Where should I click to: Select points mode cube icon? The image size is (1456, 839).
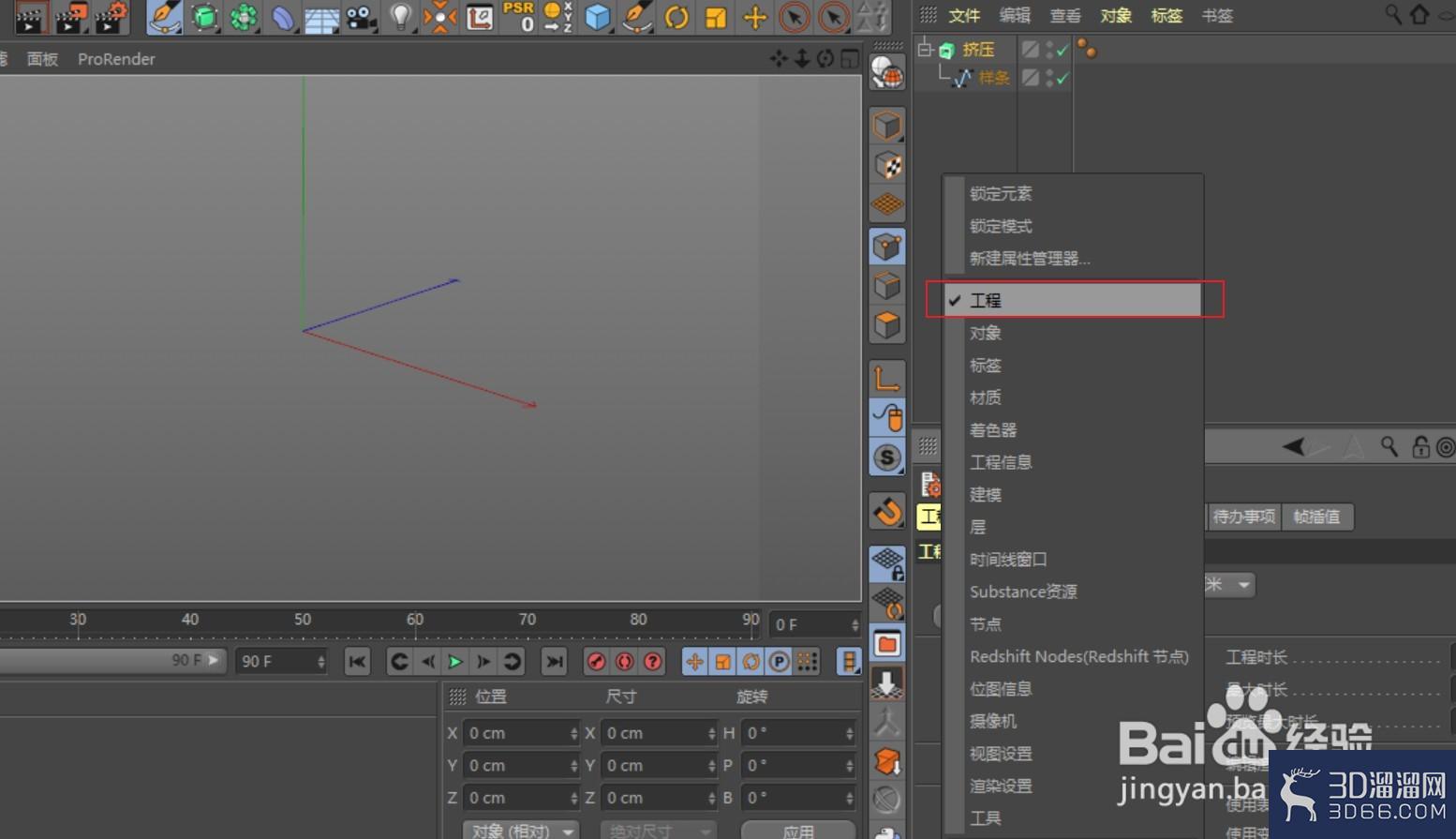(887, 247)
